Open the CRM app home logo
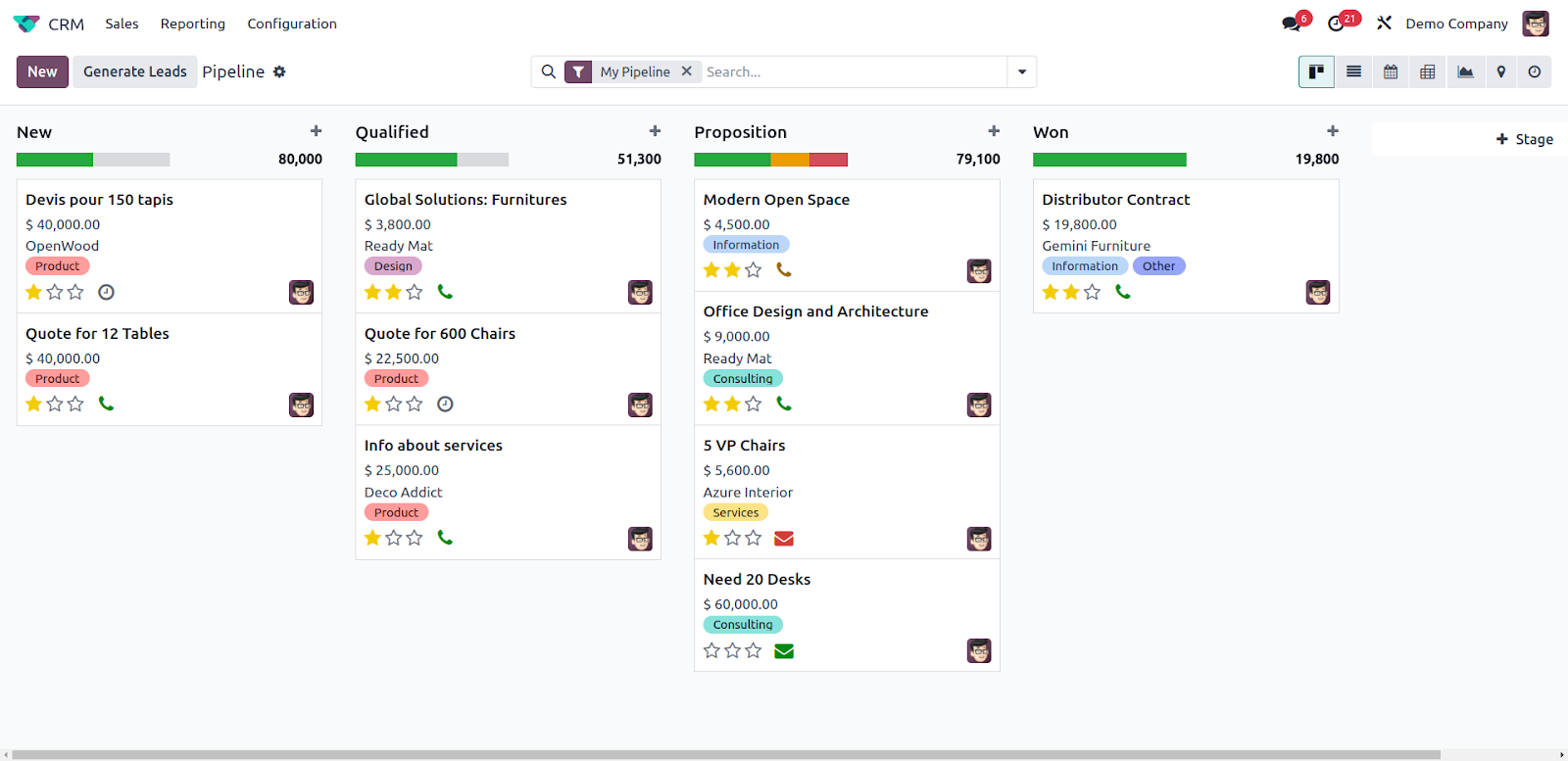Image resolution: width=1568 pixels, height=761 pixels. pyautogui.click(x=26, y=24)
